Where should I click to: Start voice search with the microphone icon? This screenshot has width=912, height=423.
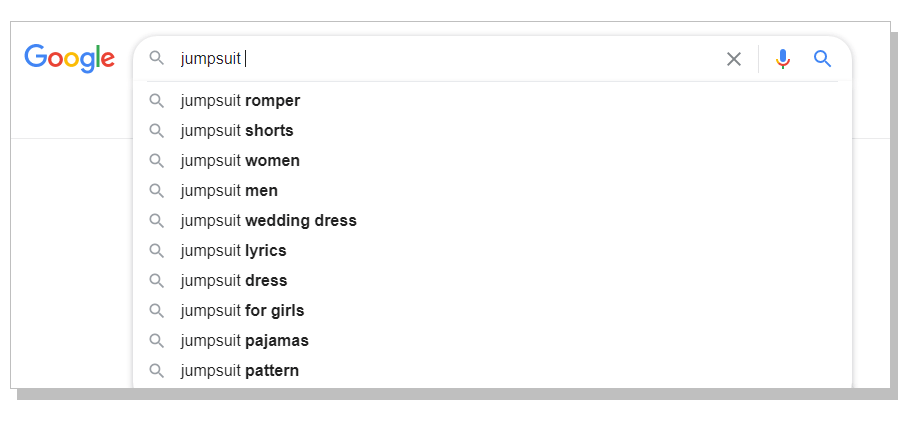(x=783, y=59)
